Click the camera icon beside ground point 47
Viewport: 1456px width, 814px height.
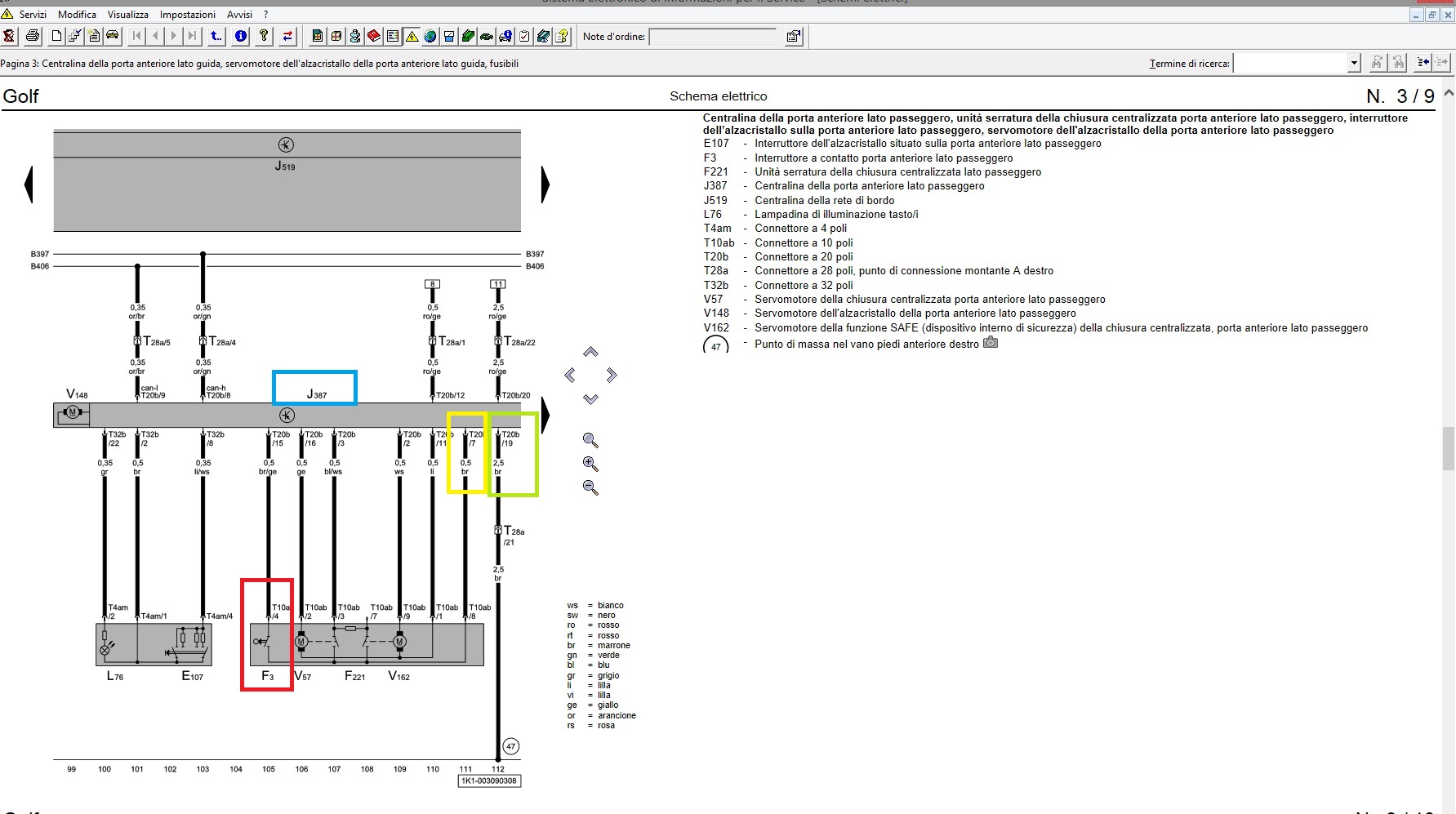pyautogui.click(x=991, y=343)
